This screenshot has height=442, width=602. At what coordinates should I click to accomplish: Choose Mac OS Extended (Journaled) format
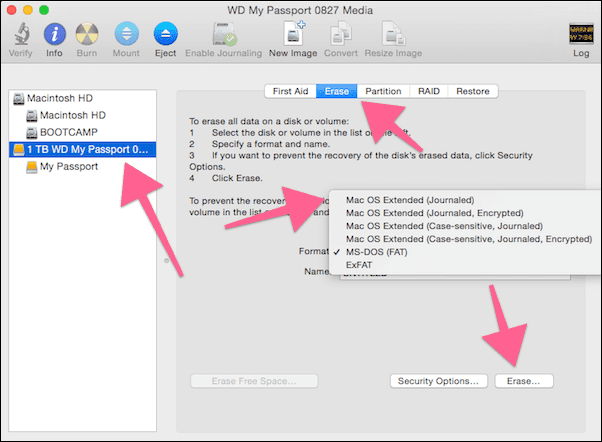click(465, 200)
